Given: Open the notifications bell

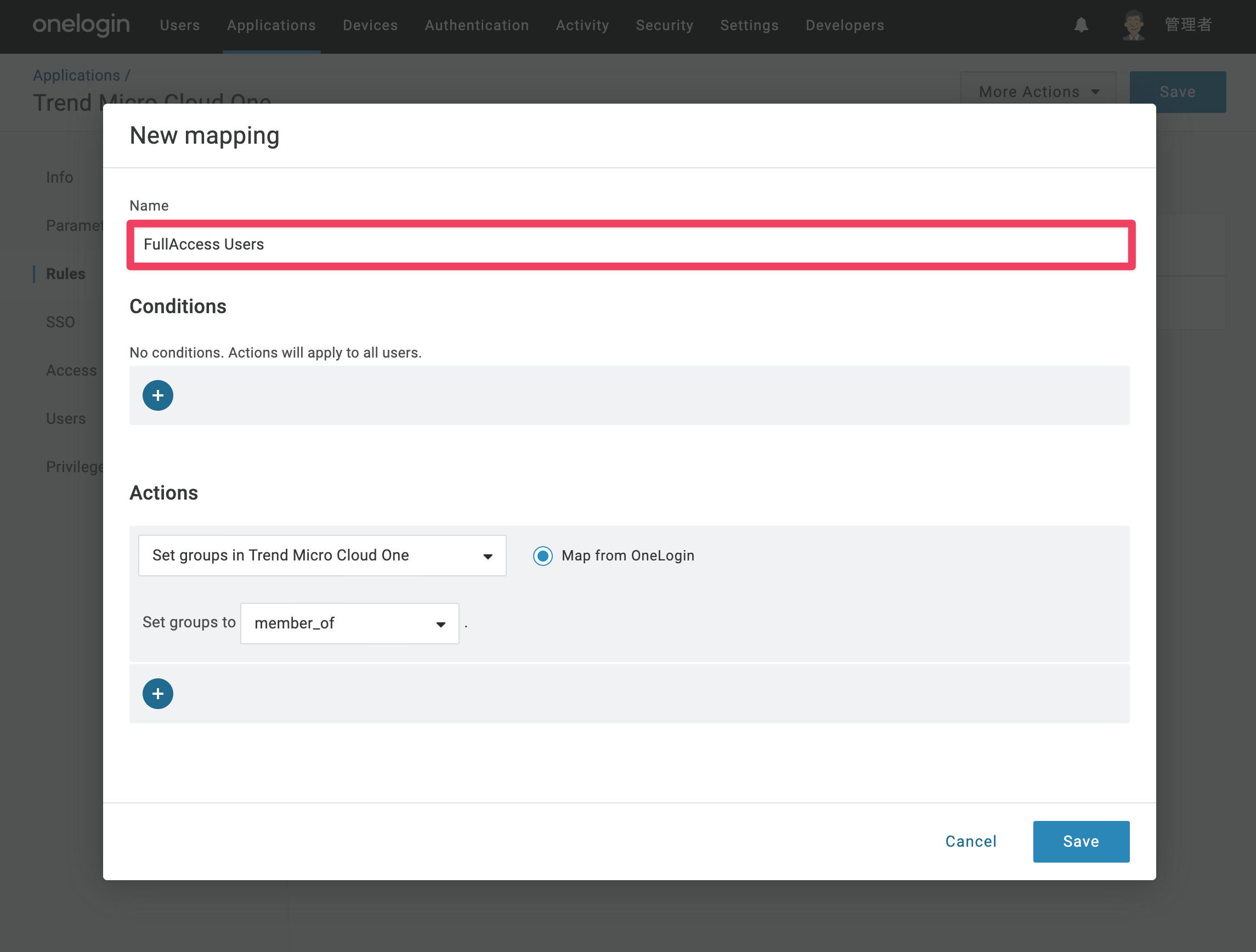Looking at the screenshot, I should pos(1081,25).
